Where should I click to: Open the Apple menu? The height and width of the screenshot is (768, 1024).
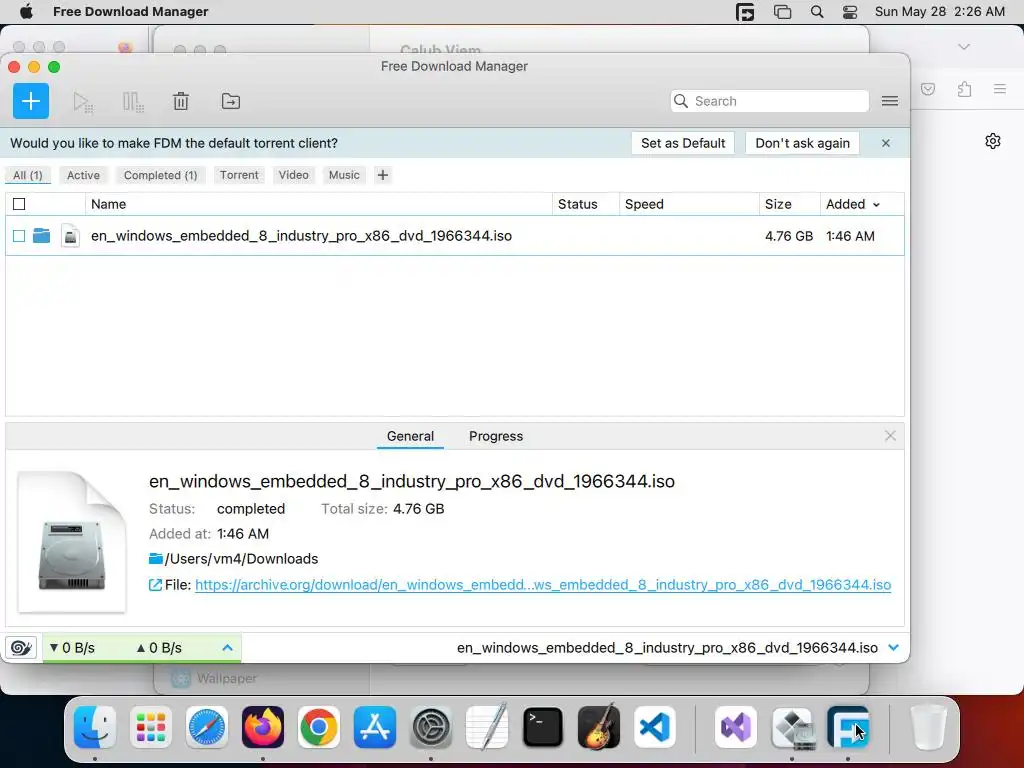tap(26, 12)
